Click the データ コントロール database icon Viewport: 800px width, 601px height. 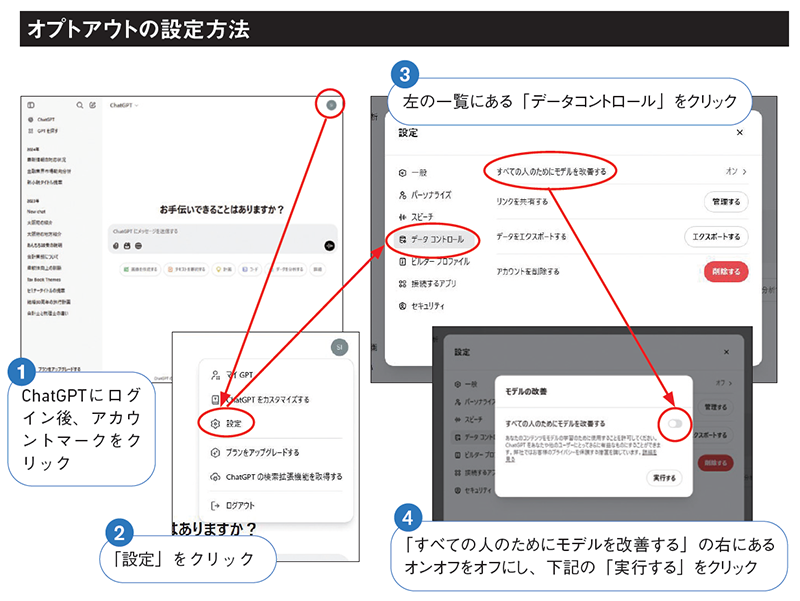point(403,239)
